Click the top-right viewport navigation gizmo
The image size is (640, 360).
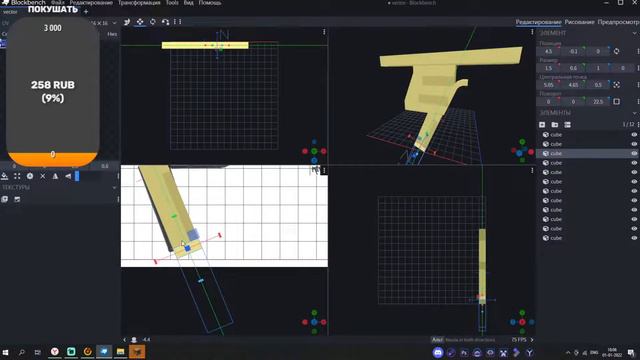[x=522, y=151]
